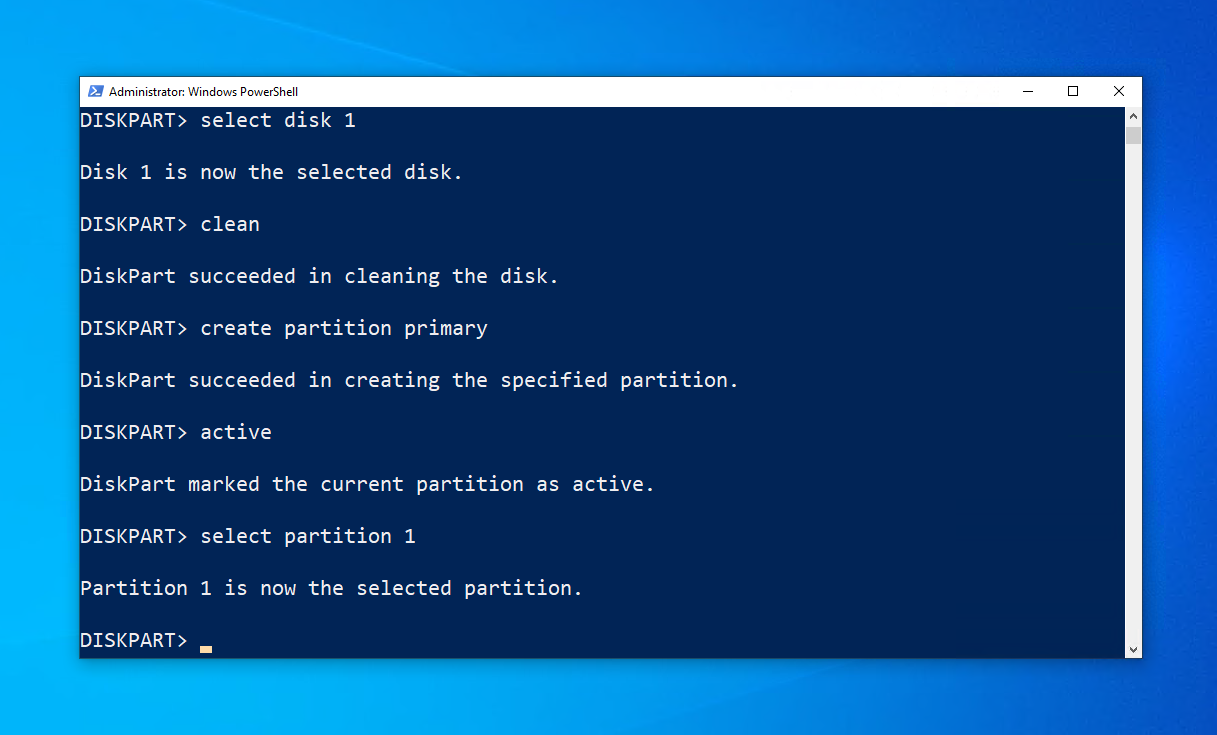This screenshot has width=1217, height=735.
Task: Click the PowerShell icon in the title bar
Action: [x=96, y=91]
